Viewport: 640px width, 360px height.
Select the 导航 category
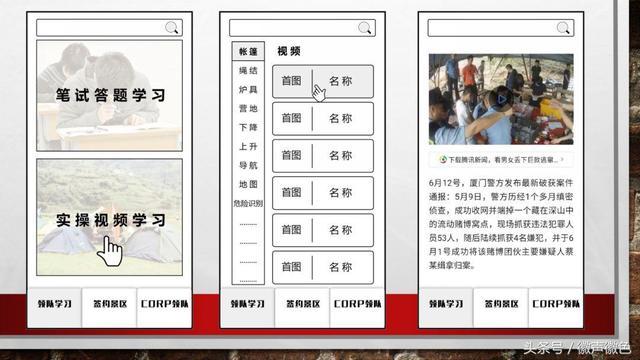(248, 165)
